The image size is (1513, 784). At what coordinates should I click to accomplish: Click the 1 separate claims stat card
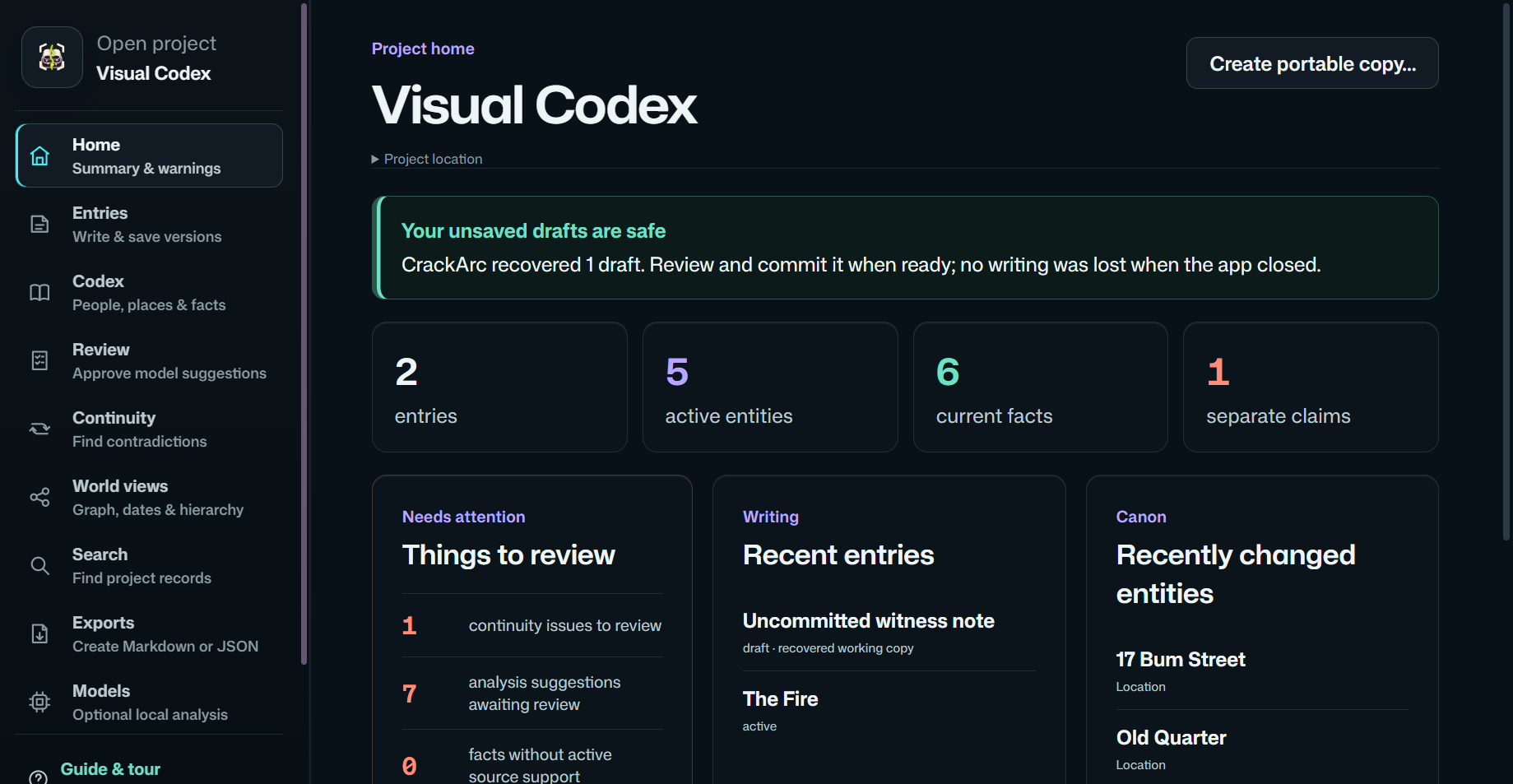click(x=1311, y=387)
